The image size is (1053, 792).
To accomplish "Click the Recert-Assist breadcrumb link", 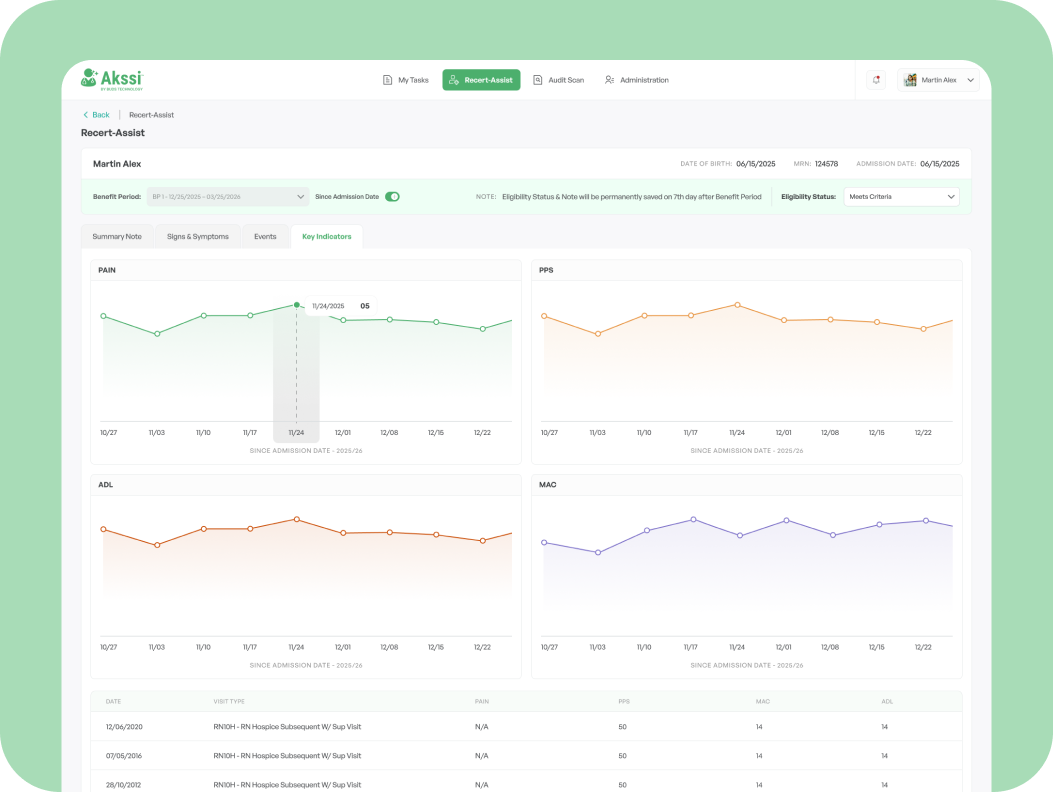I will tap(151, 115).
